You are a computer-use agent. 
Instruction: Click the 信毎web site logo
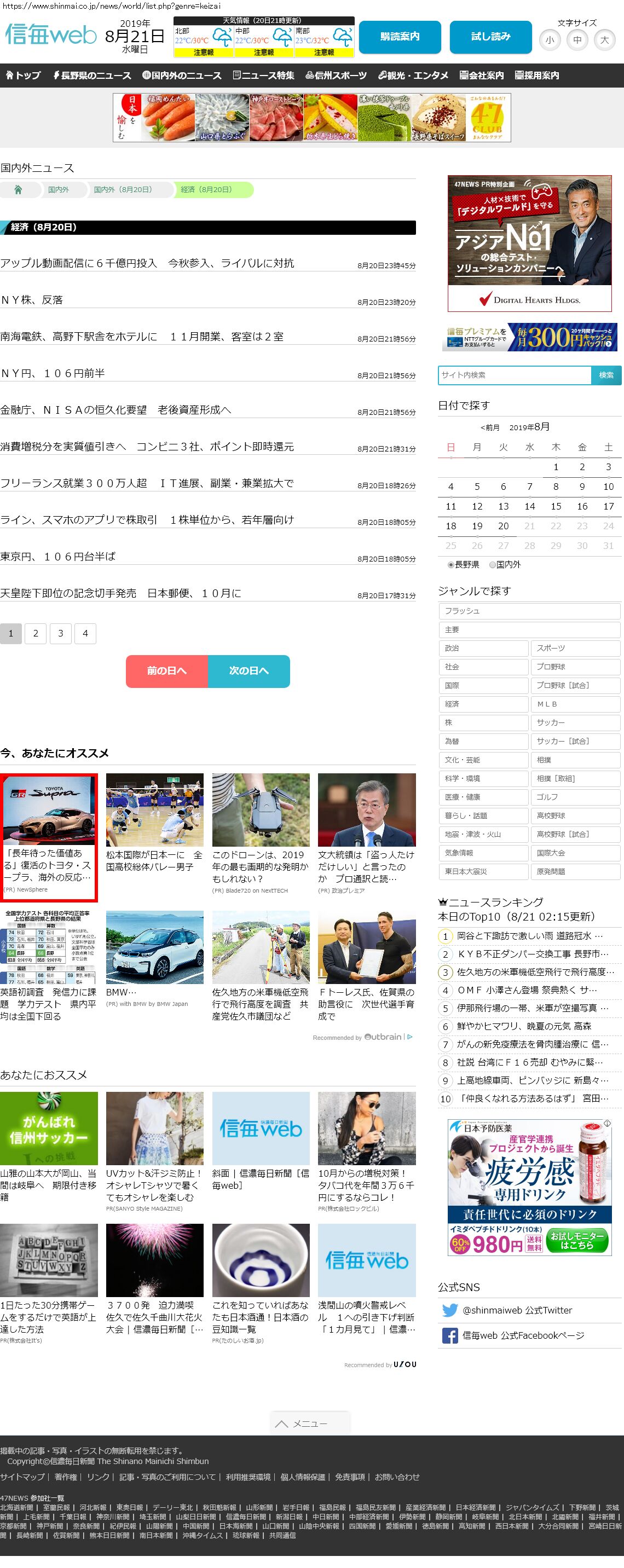[51, 36]
